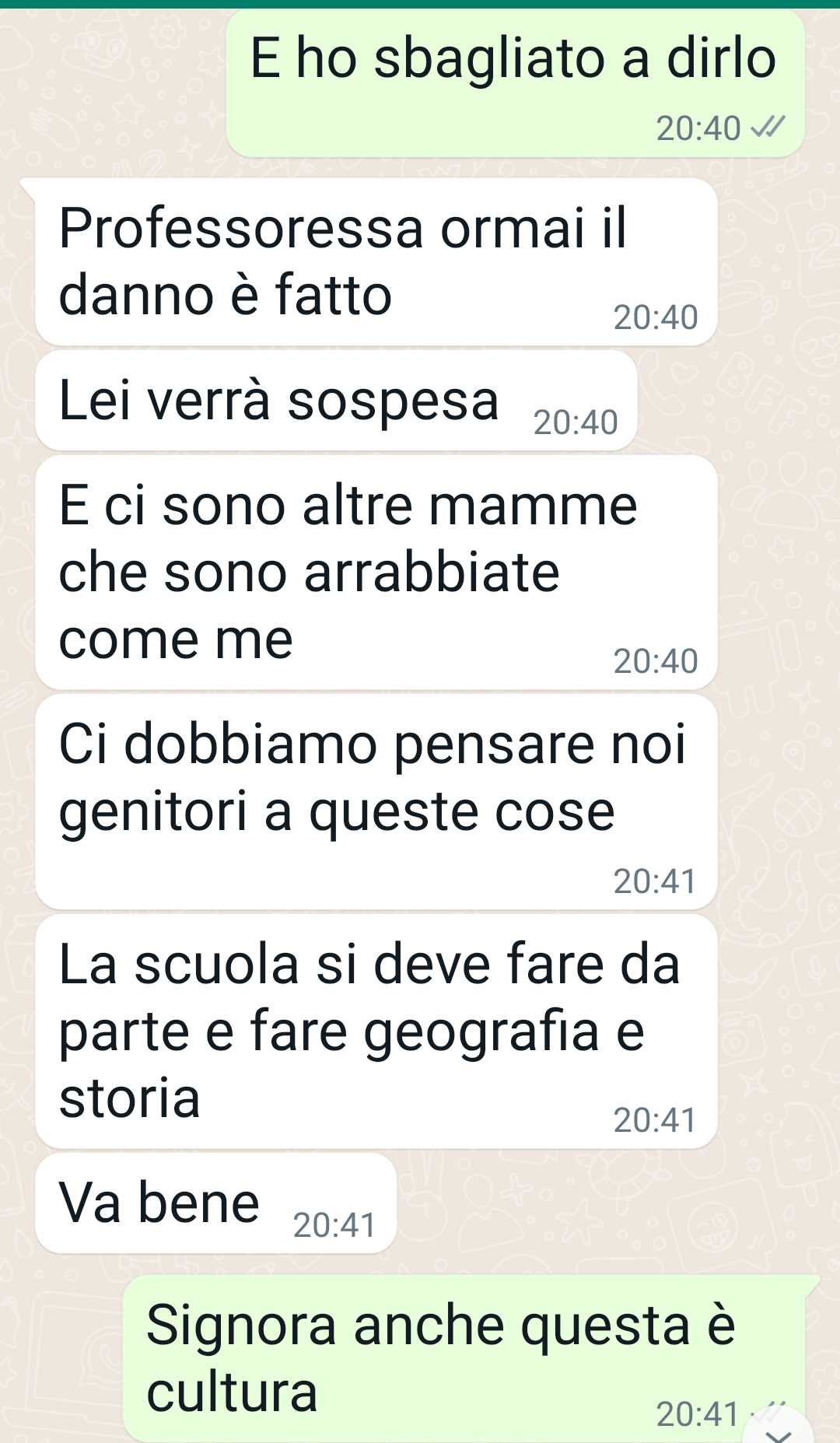Select the 'E ho sbagliato a dirlo' message bubble

[x=515, y=82]
